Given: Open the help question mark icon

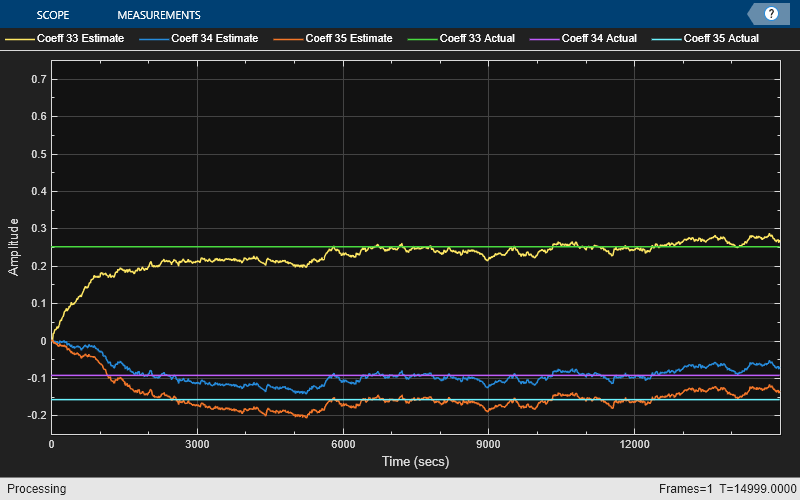Looking at the screenshot, I should [x=771, y=14].
